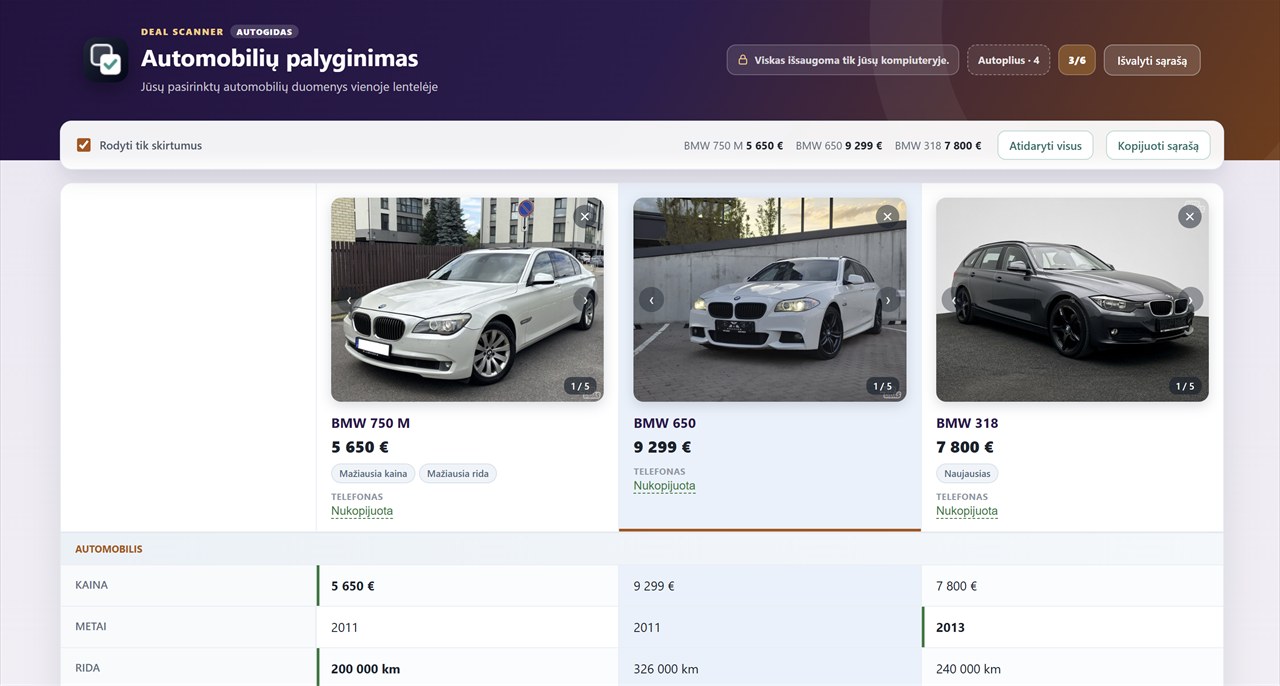
Task: Click the lock icon in the local storage notice
Action: point(743,60)
